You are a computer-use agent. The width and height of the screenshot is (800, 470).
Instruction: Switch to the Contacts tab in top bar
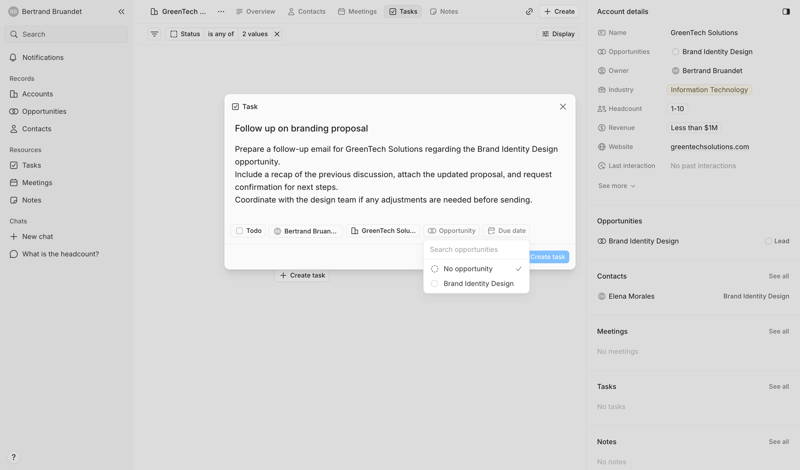(x=306, y=11)
